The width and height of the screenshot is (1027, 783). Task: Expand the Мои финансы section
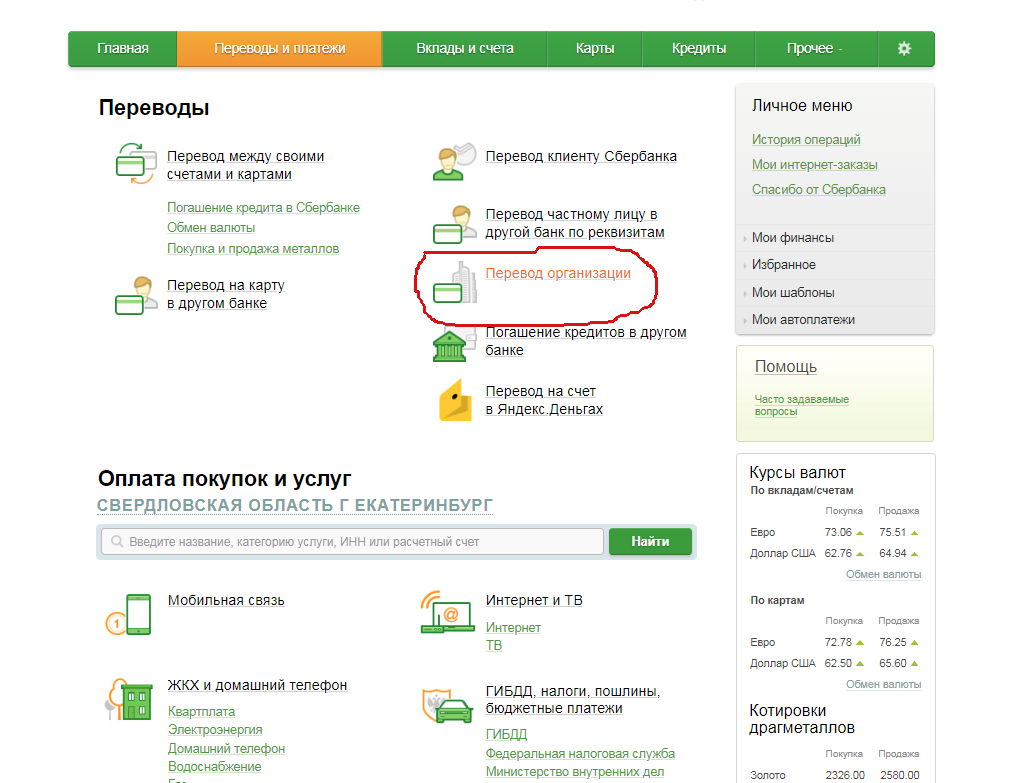pos(792,238)
